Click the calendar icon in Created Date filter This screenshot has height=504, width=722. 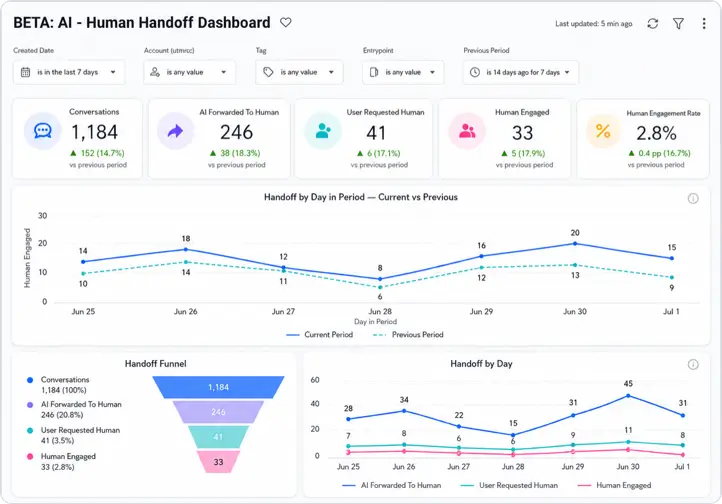click(26, 72)
